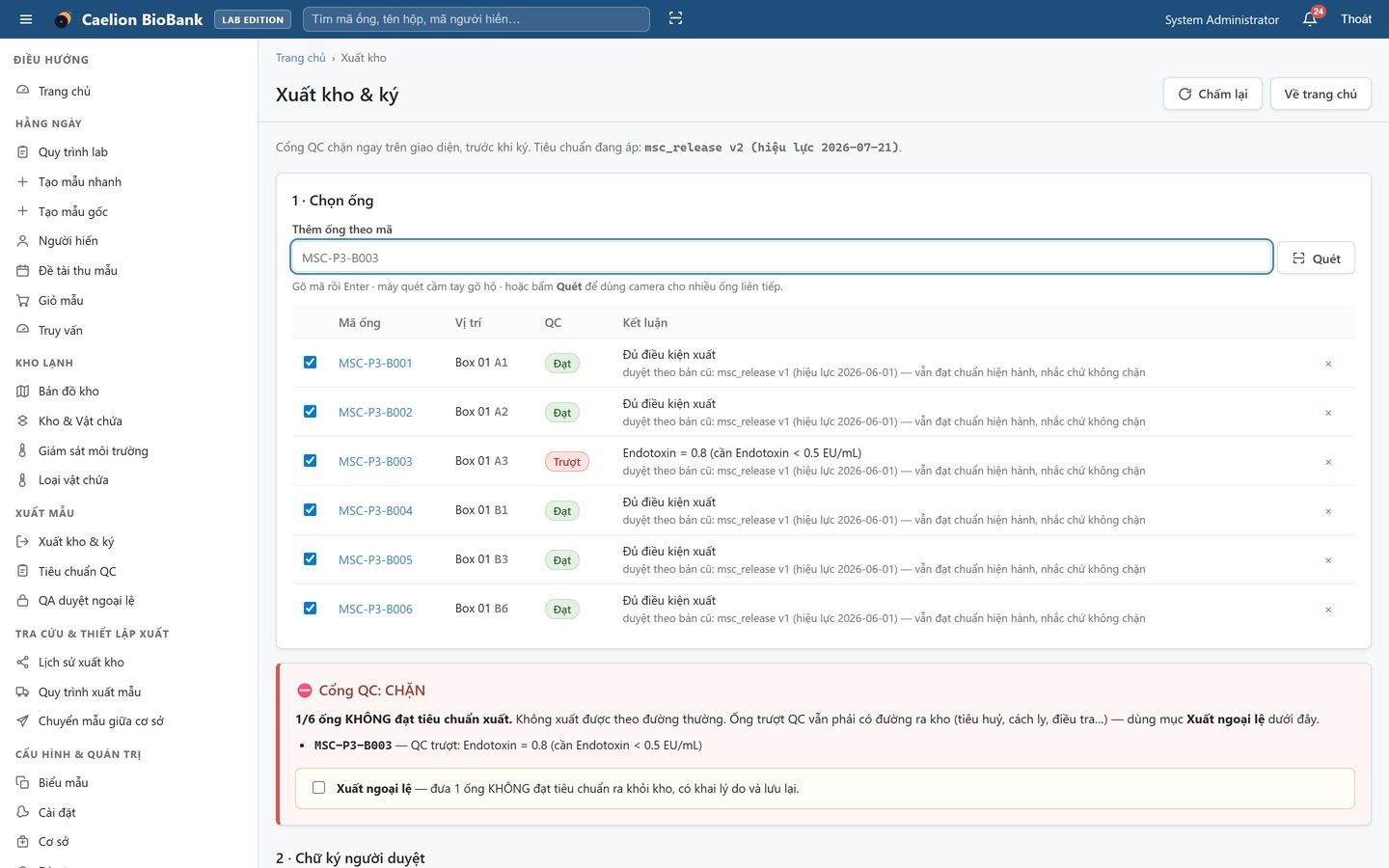Remove tube MSC-P3-B003 using its x icon
Viewport: 1389px width, 868px height.
tap(1328, 461)
